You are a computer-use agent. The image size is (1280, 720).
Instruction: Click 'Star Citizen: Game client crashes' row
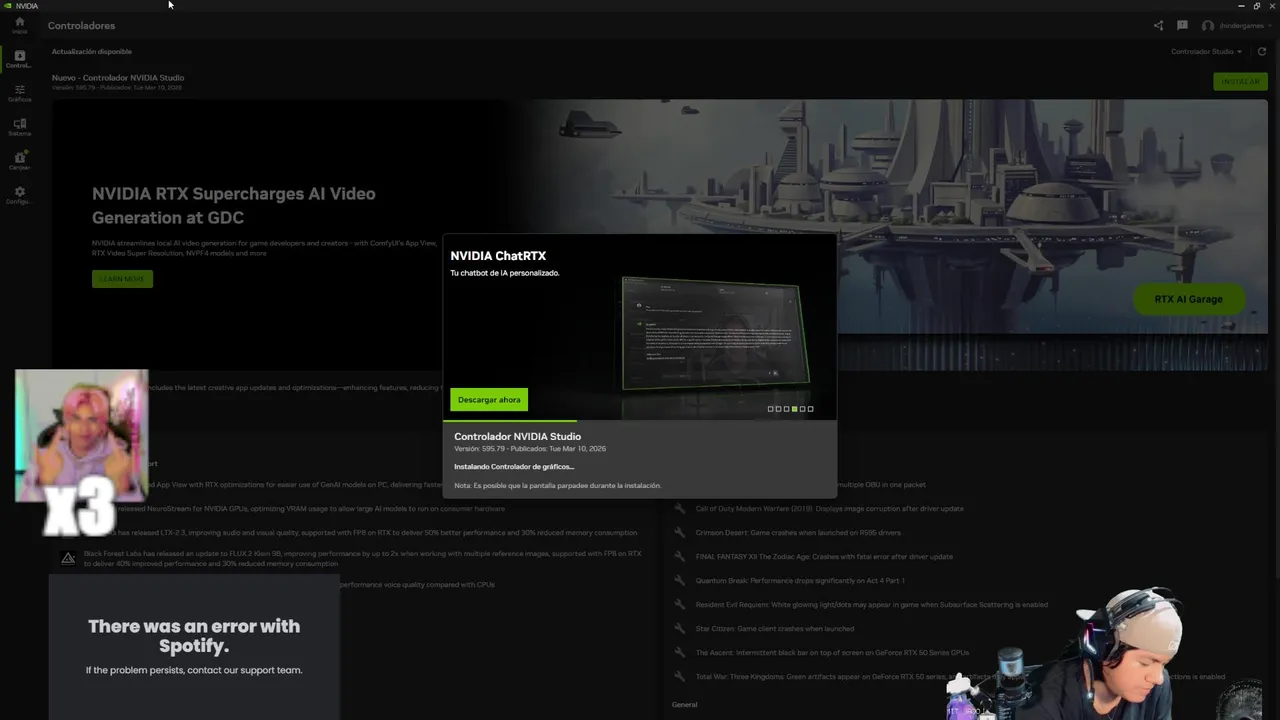775,628
